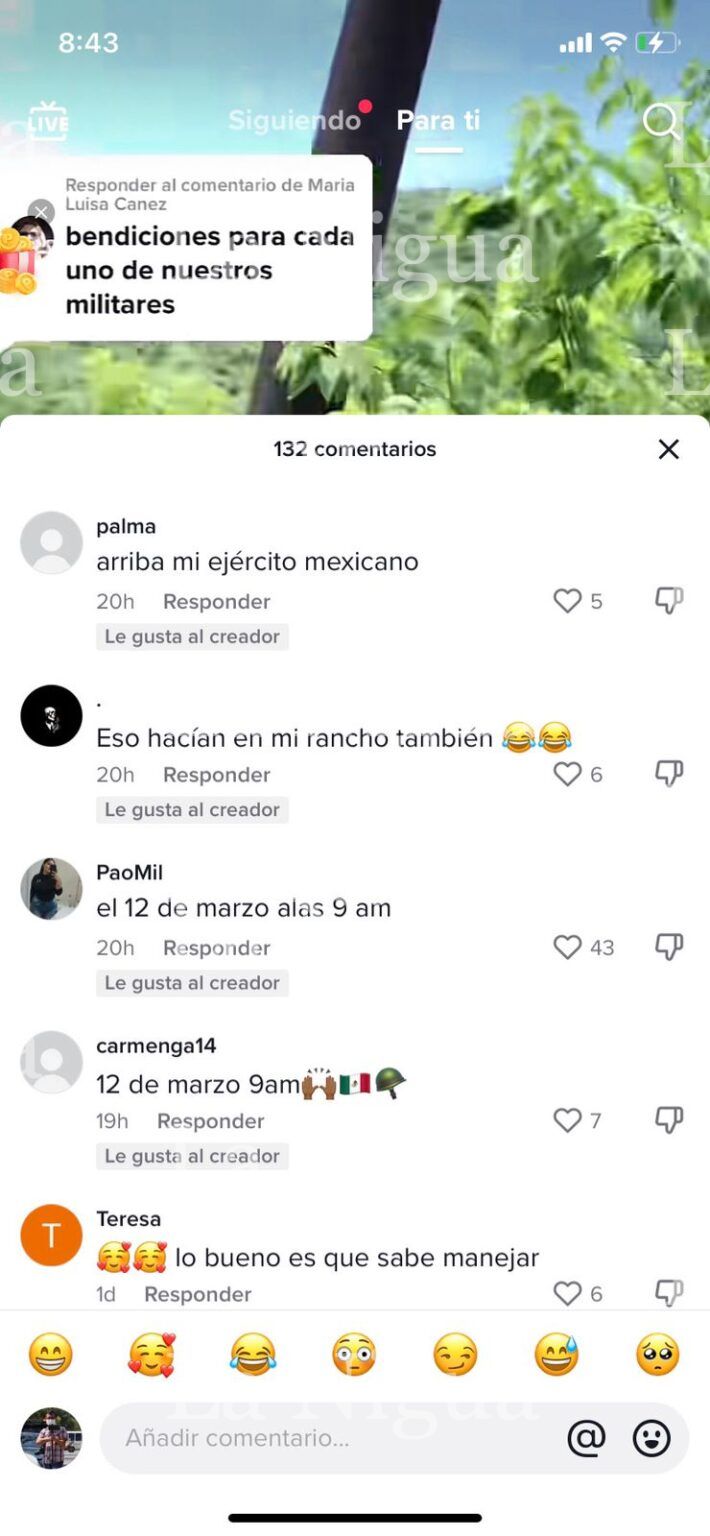Tap Responder under carmenga14's comment

211,1121
